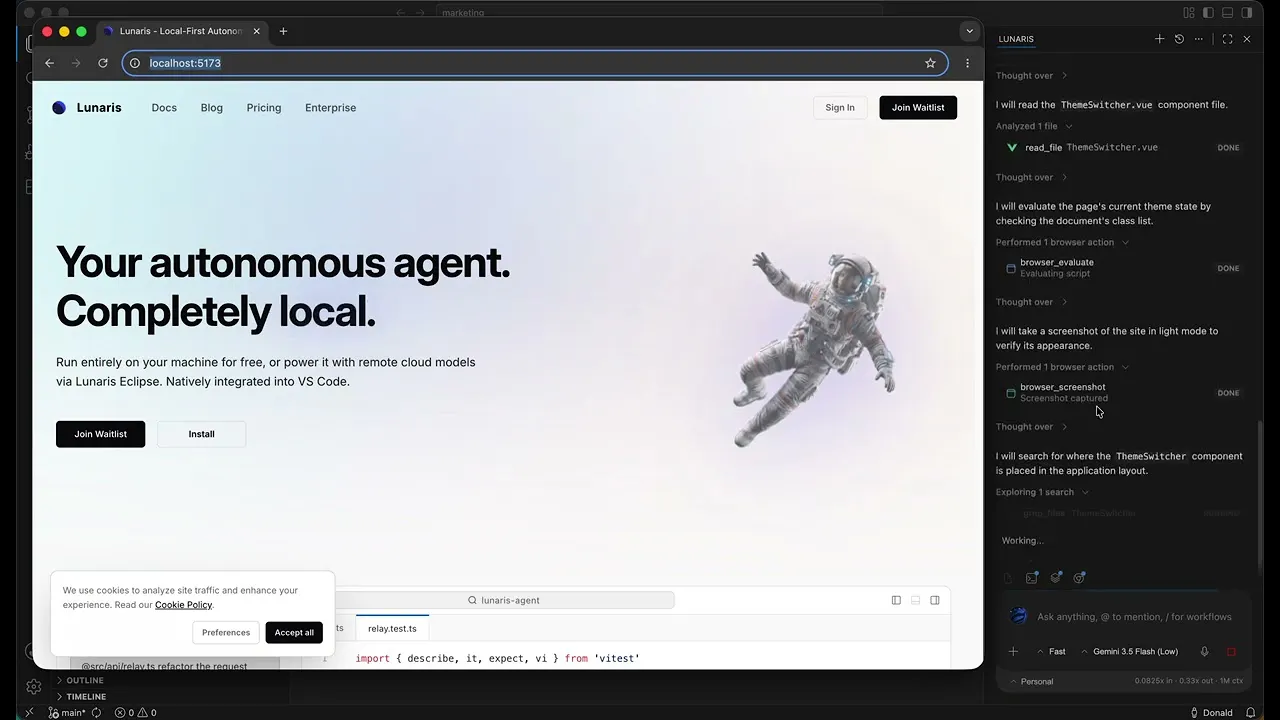Open the VS Code Manage gear icon
1280x720 pixels.
click(33, 687)
